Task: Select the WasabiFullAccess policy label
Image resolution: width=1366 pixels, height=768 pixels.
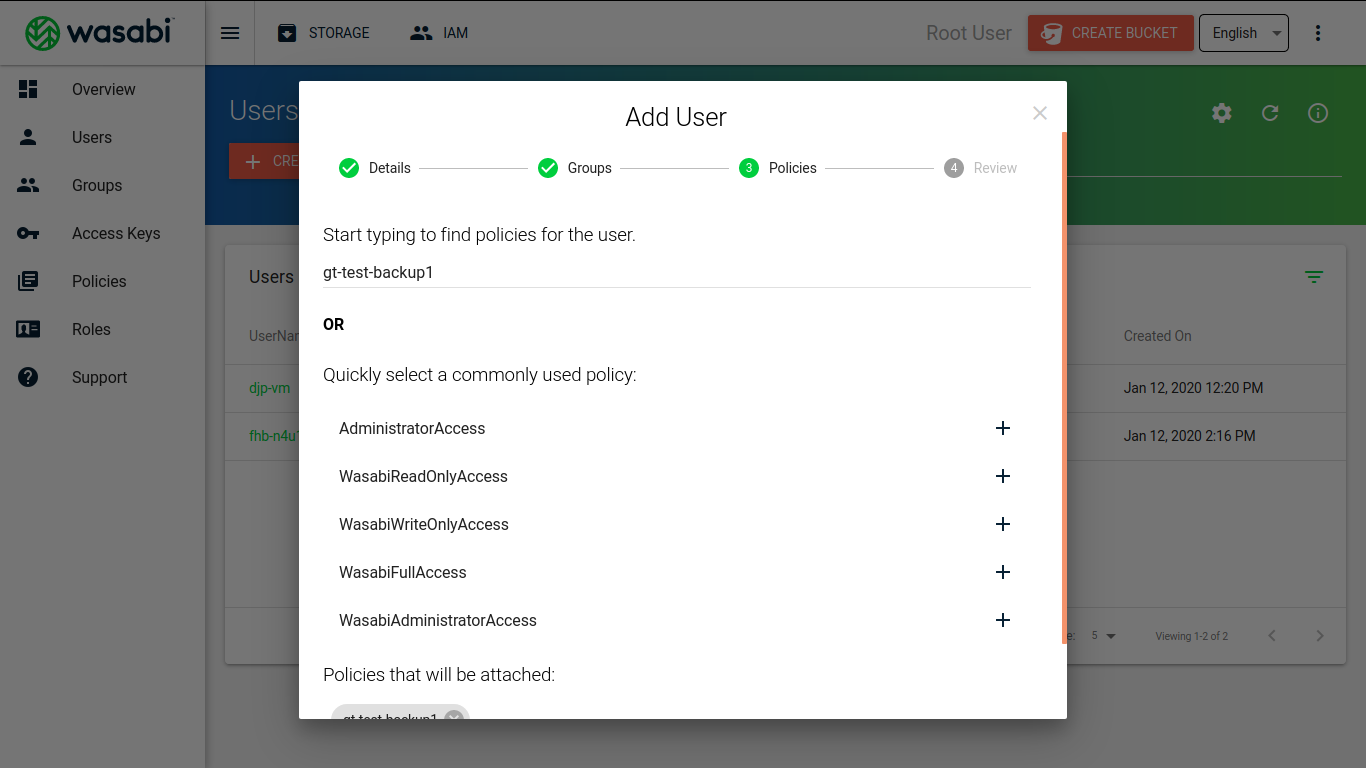Action: coord(403,572)
